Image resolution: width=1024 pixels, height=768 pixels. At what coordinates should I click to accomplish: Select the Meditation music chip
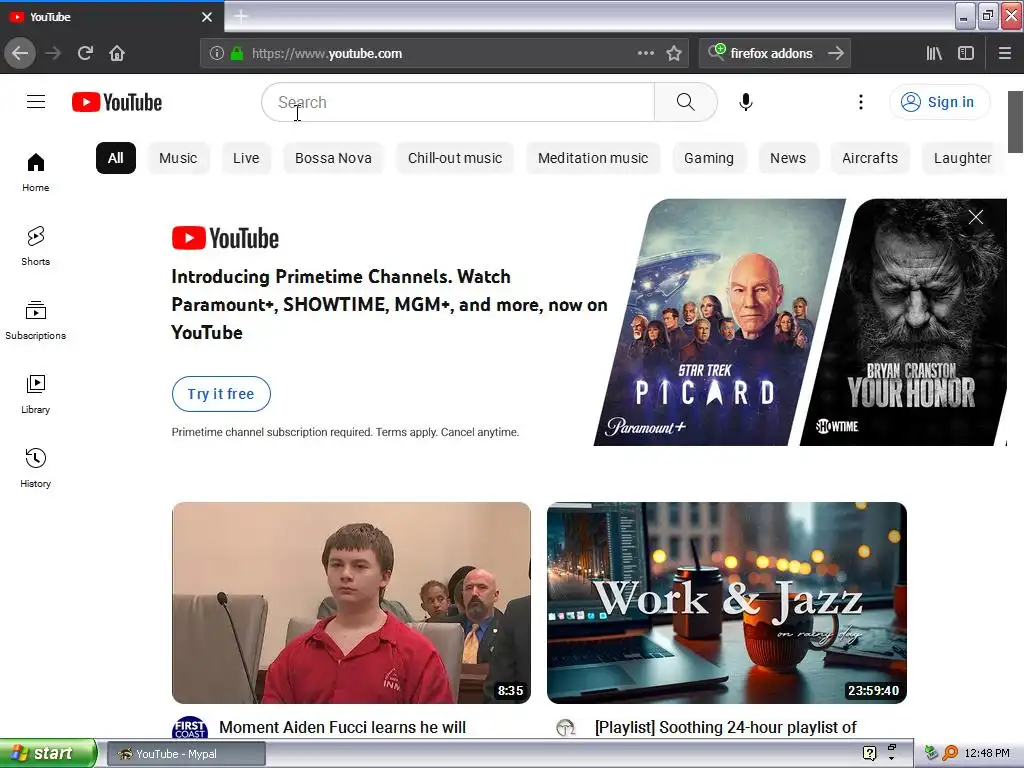593,158
